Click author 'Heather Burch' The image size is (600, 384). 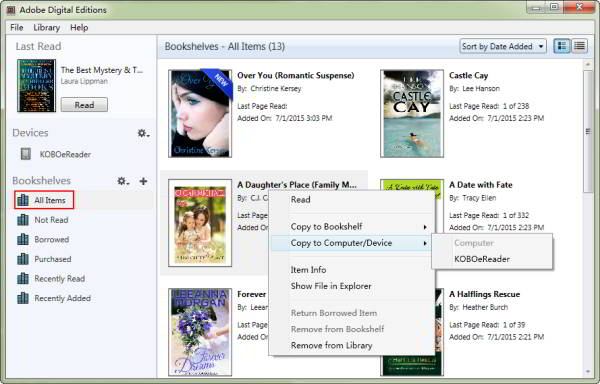point(485,307)
